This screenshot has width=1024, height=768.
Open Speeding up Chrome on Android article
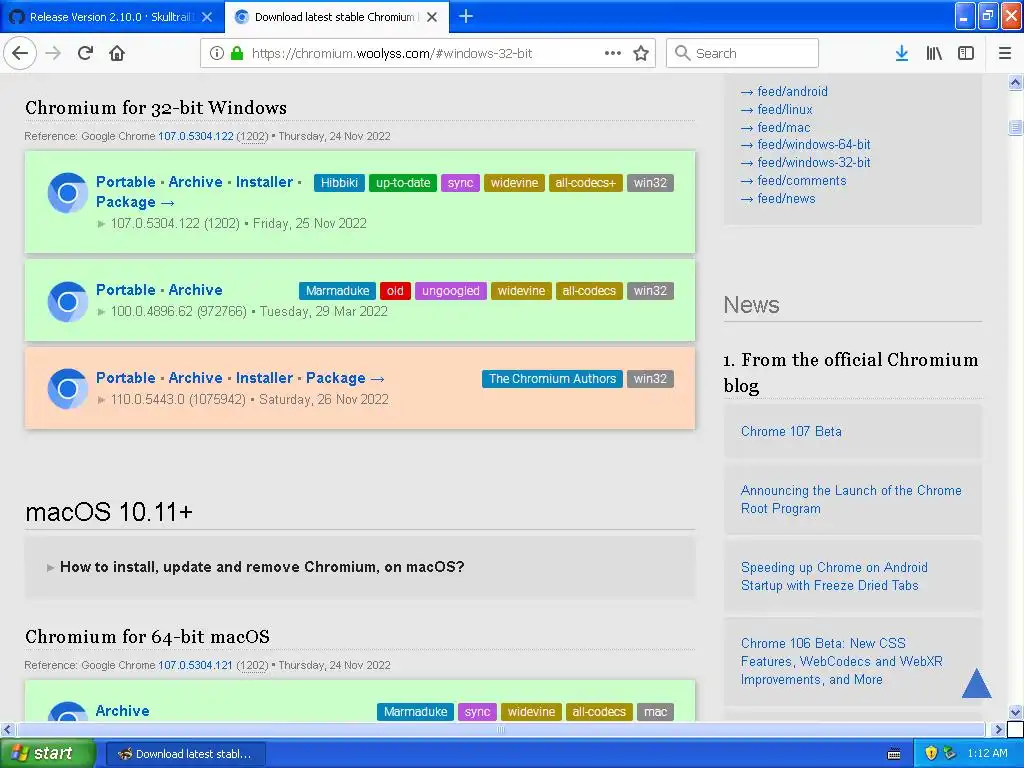834,576
